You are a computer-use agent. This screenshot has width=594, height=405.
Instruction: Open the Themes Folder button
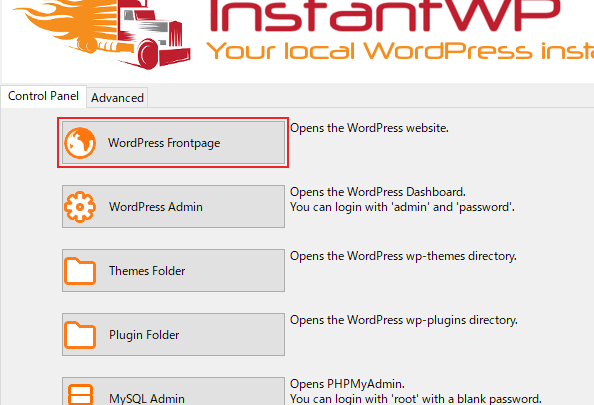[174, 271]
